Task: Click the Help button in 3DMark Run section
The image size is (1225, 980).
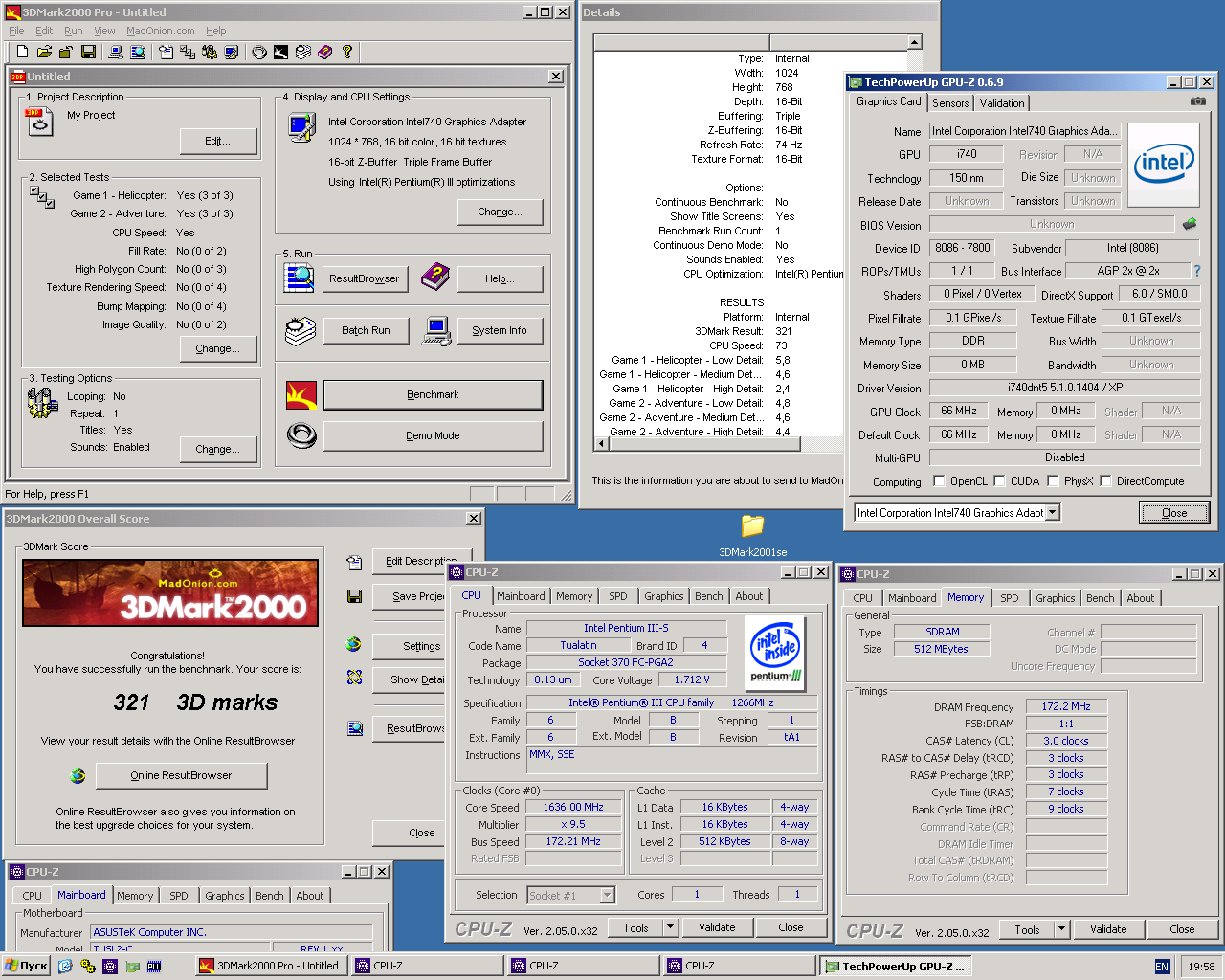Action: tap(500, 278)
